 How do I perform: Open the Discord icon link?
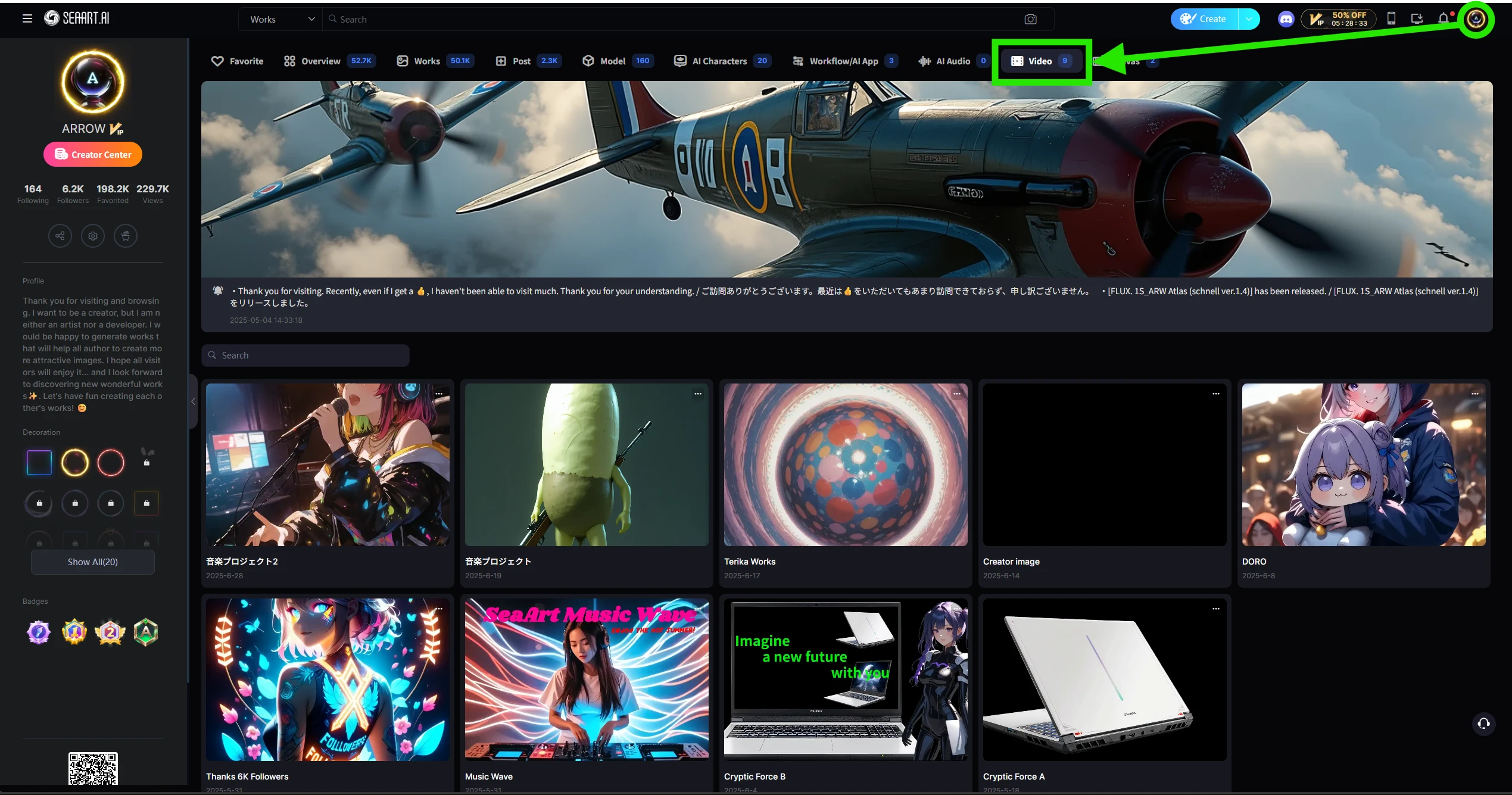tap(1286, 19)
